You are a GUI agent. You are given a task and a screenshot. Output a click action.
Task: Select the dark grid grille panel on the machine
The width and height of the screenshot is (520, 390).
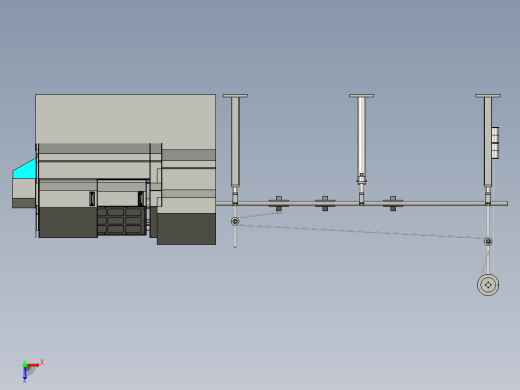[122, 221]
